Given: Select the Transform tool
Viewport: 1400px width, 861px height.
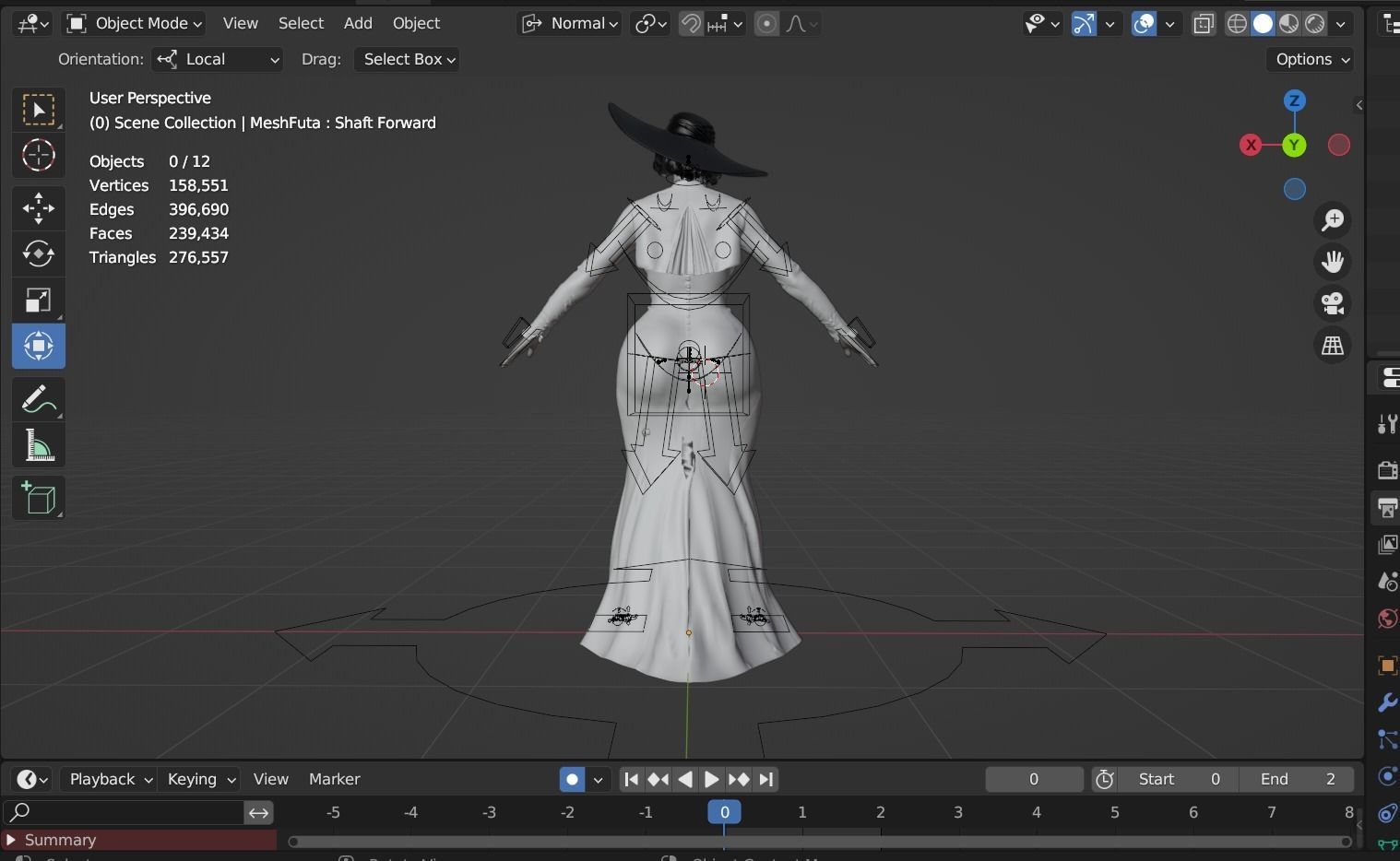Looking at the screenshot, I should coord(39,346).
